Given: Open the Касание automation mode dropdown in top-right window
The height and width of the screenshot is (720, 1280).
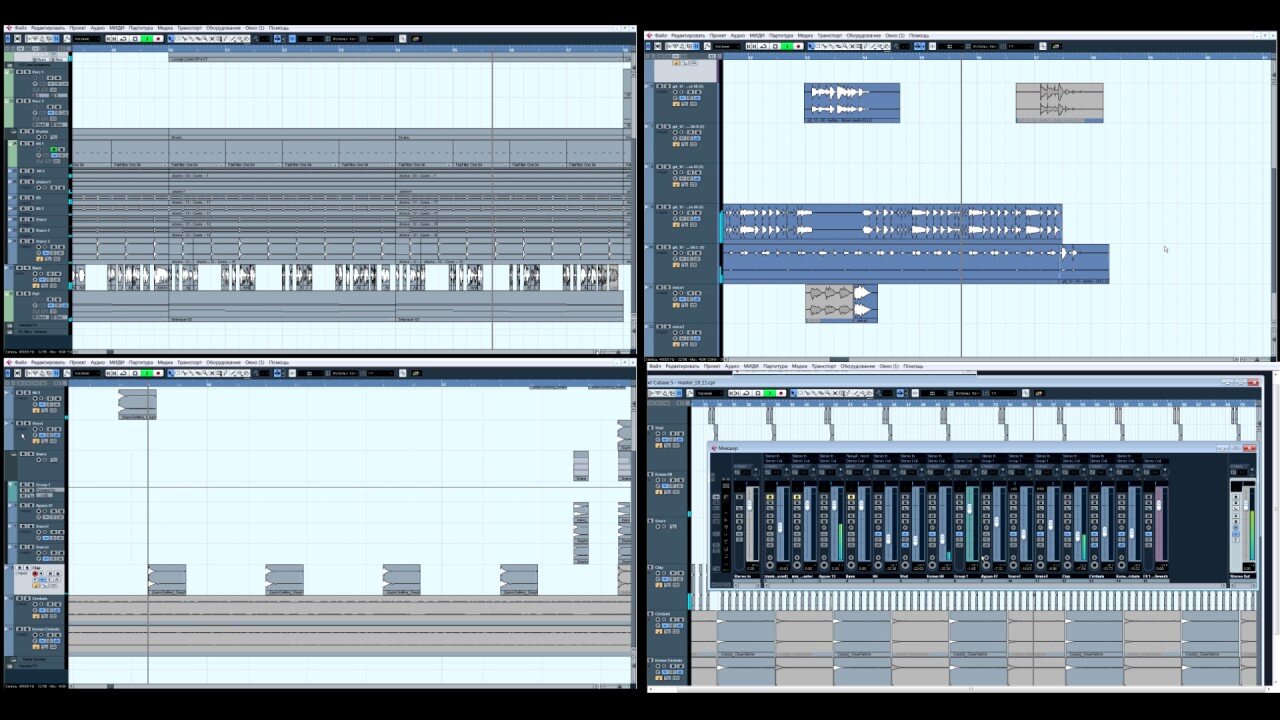Looking at the screenshot, I should [727, 46].
